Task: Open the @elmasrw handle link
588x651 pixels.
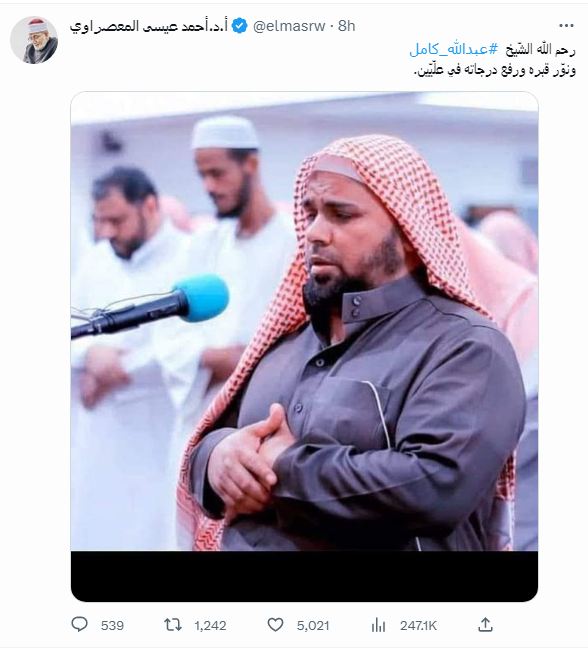Action: click(289, 26)
